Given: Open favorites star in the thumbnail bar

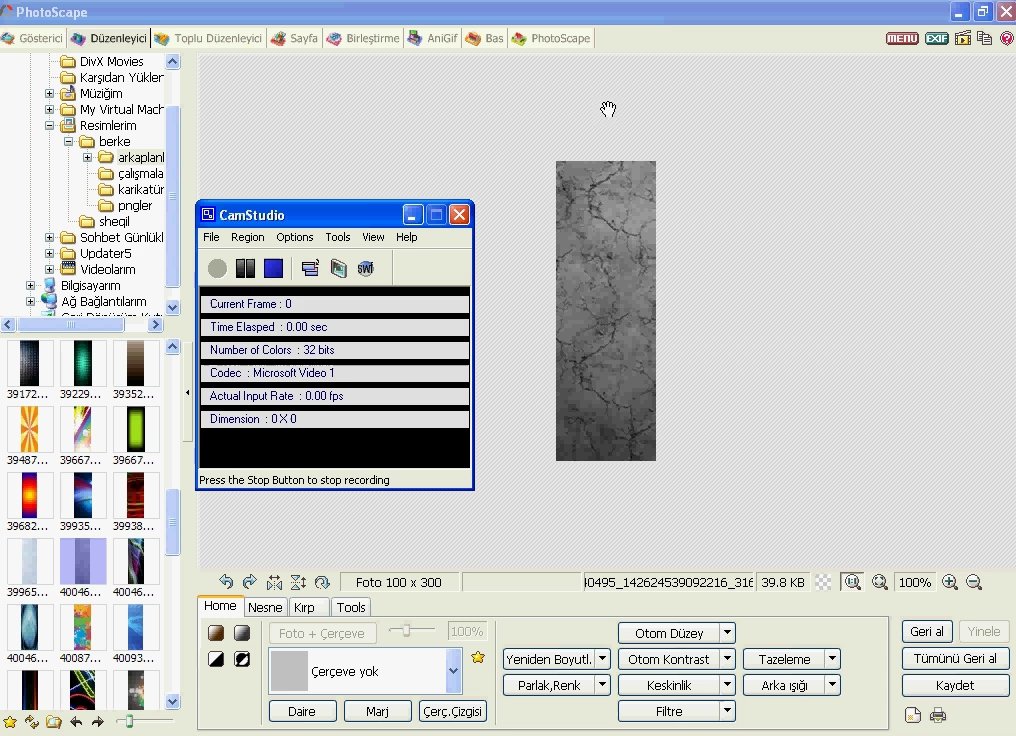Looking at the screenshot, I should tap(10, 721).
